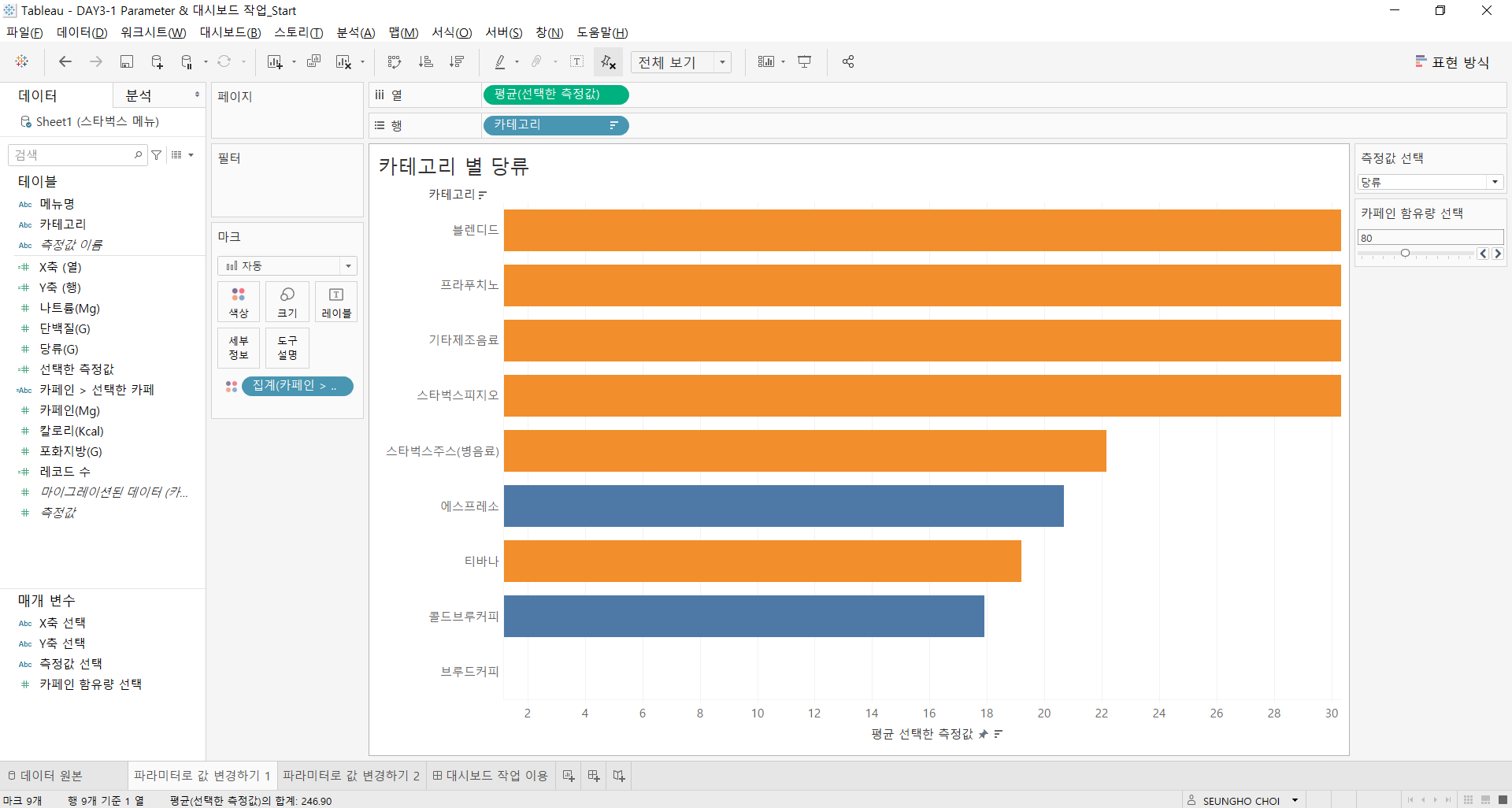Screen dimensions: 1512x808
Task: Click the 검색 field search box
Action: [x=76, y=155]
